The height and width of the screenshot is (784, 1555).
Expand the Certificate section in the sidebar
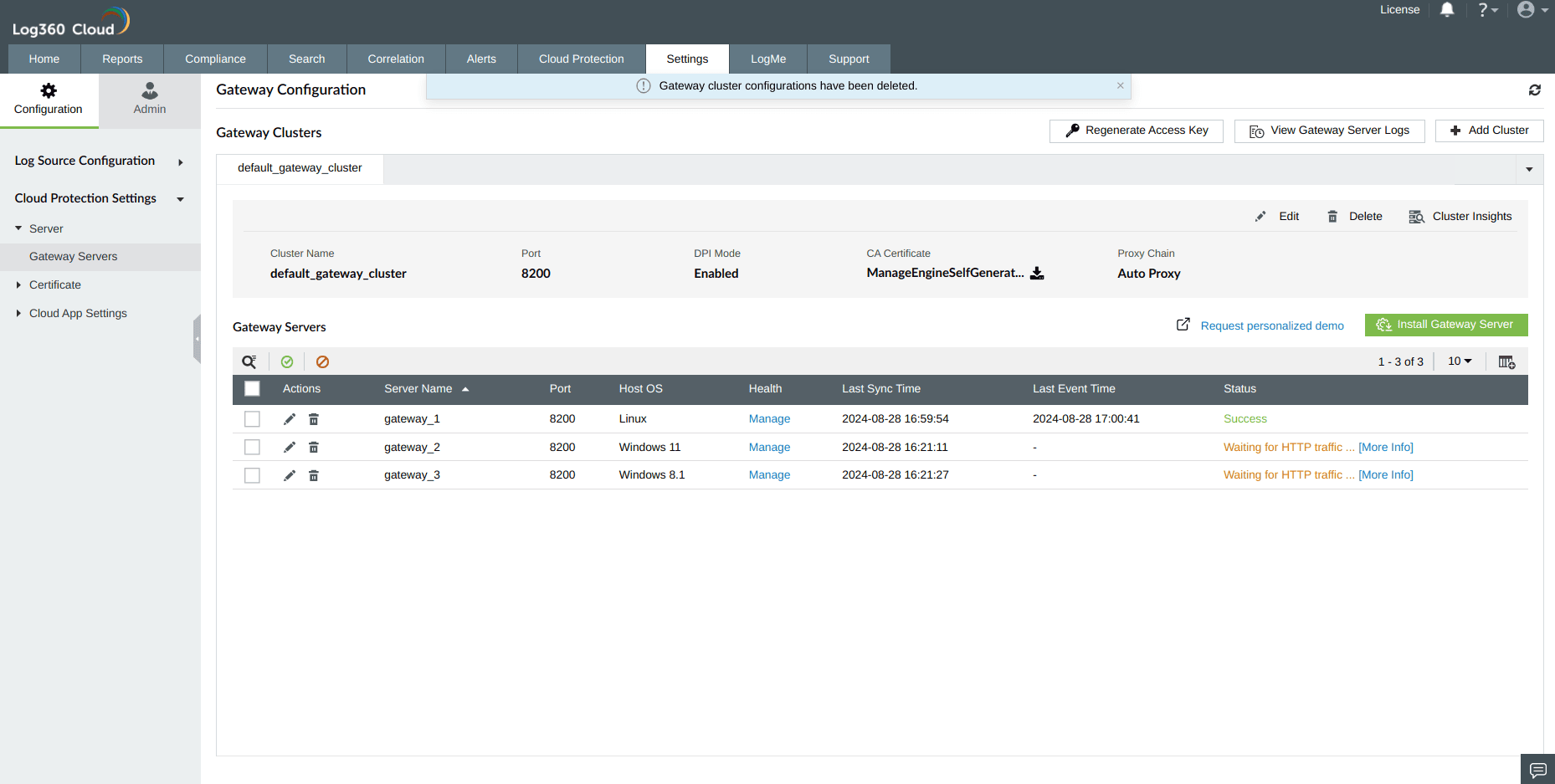(x=56, y=284)
